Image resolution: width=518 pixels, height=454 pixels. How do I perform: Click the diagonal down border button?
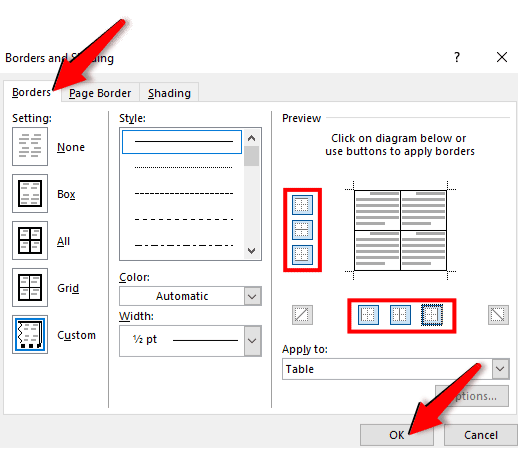498,314
